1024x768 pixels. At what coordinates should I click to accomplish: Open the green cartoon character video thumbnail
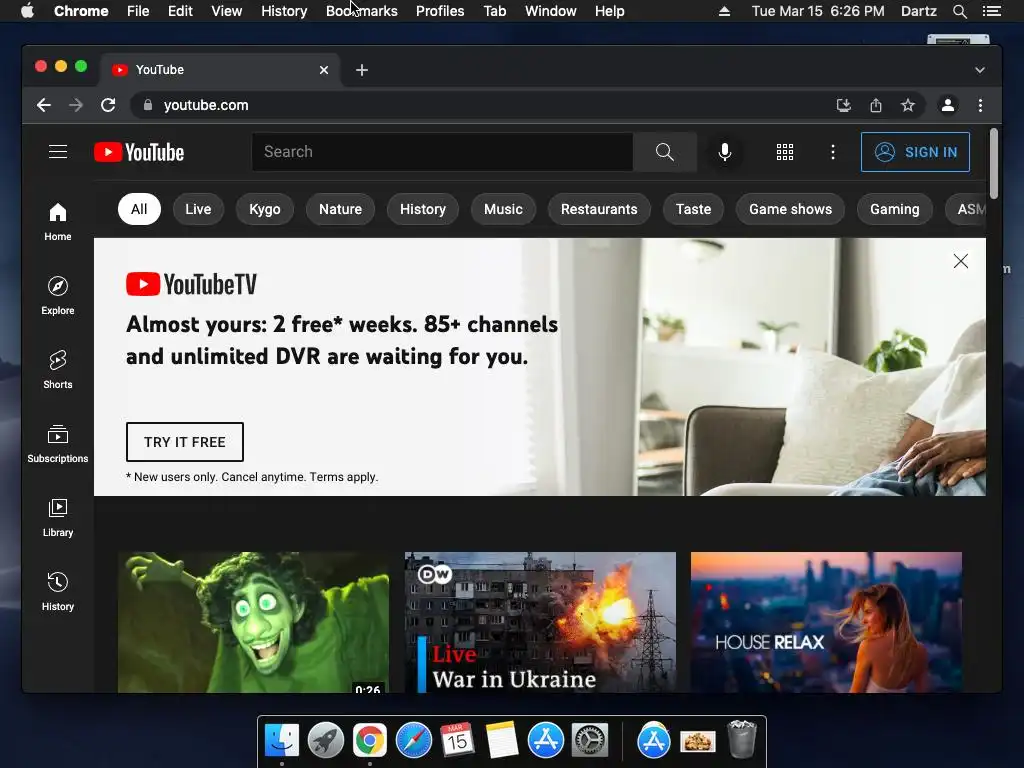(x=253, y=622)
